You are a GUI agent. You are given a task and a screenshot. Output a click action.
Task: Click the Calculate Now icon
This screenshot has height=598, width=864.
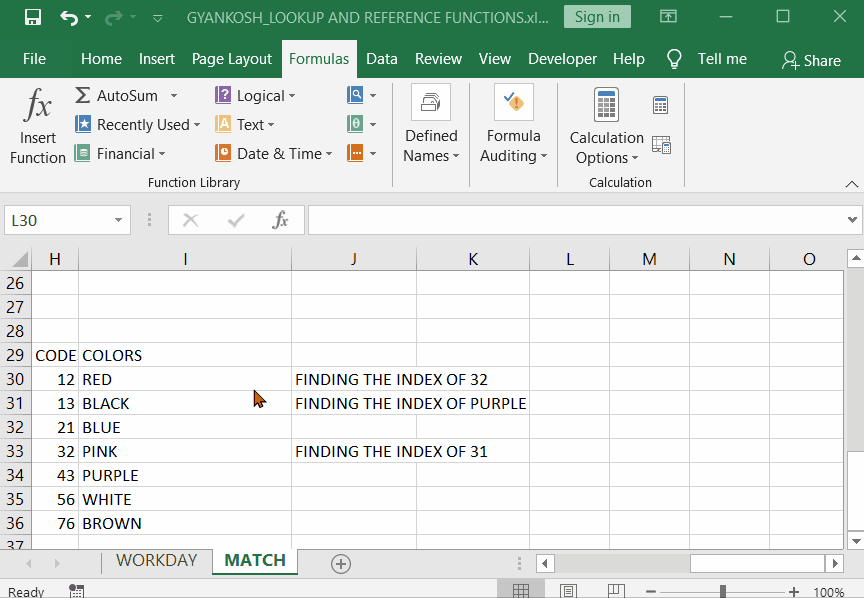(x=660, y=103)
